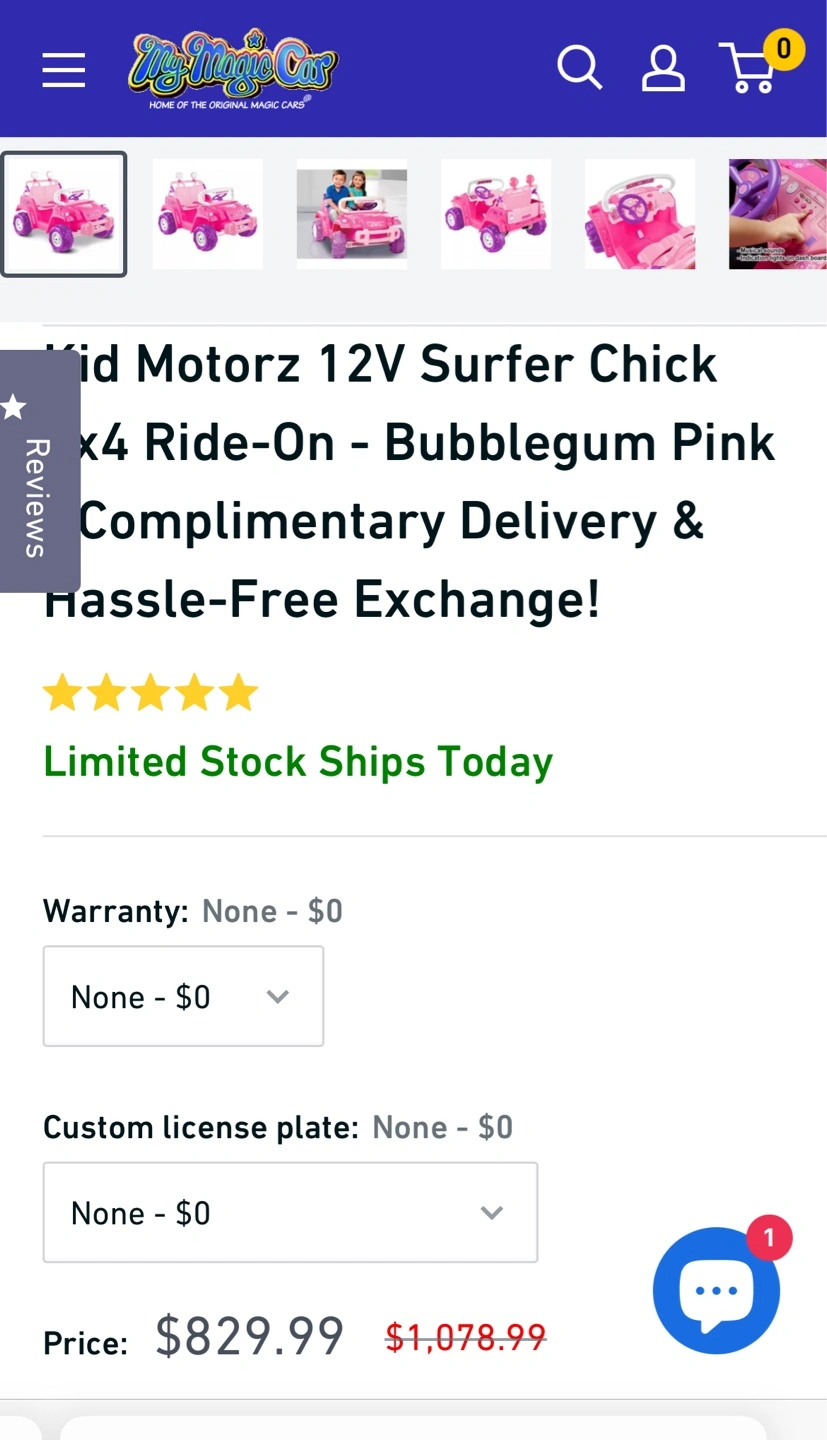Select the first pink jeep thumbnail
The image size is (827, 1440).
click(x=64, y=214)
